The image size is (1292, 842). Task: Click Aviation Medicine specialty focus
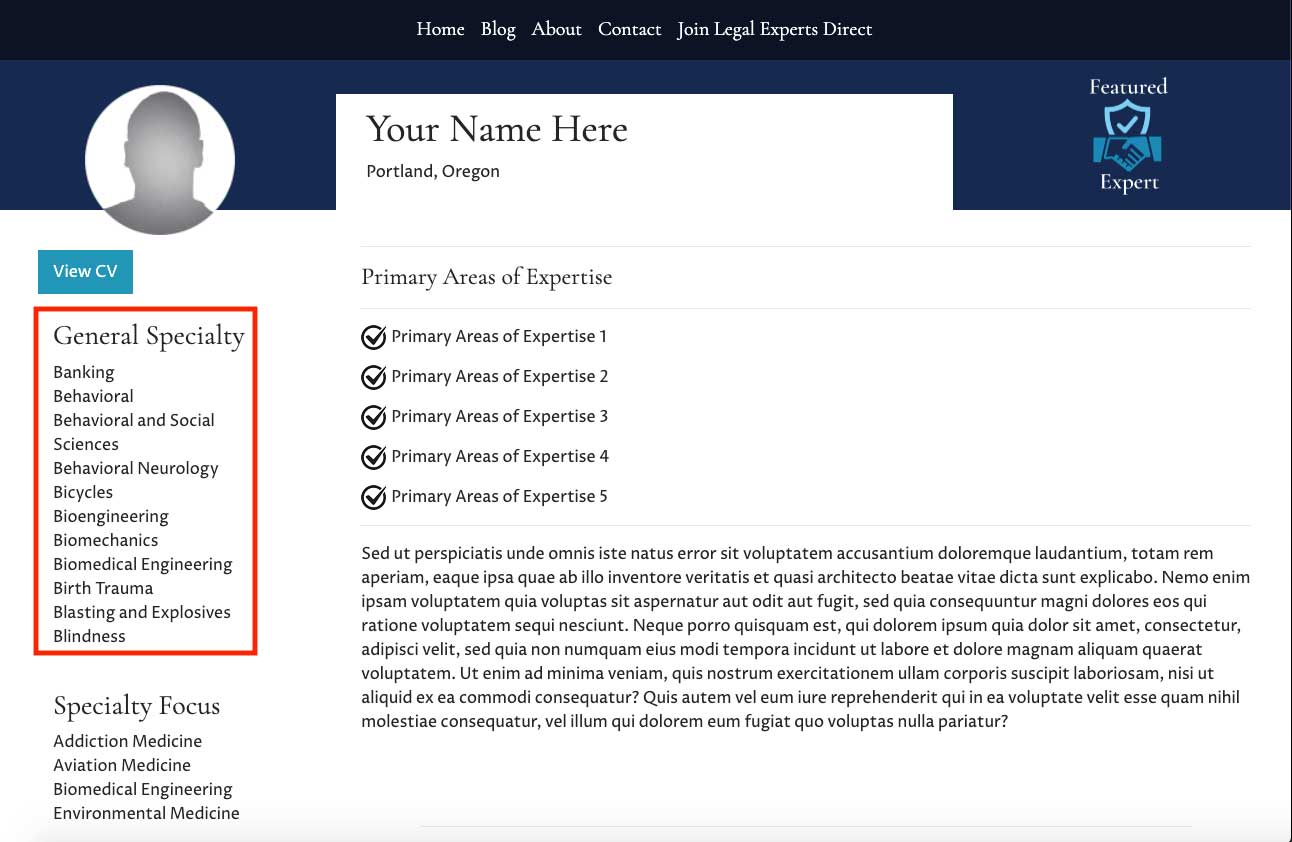point(122,765)
